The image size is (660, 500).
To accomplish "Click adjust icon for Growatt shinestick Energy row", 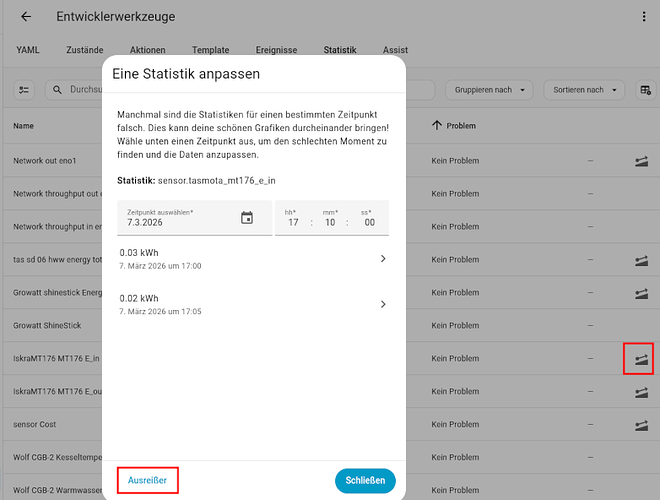I will point(640,293).
